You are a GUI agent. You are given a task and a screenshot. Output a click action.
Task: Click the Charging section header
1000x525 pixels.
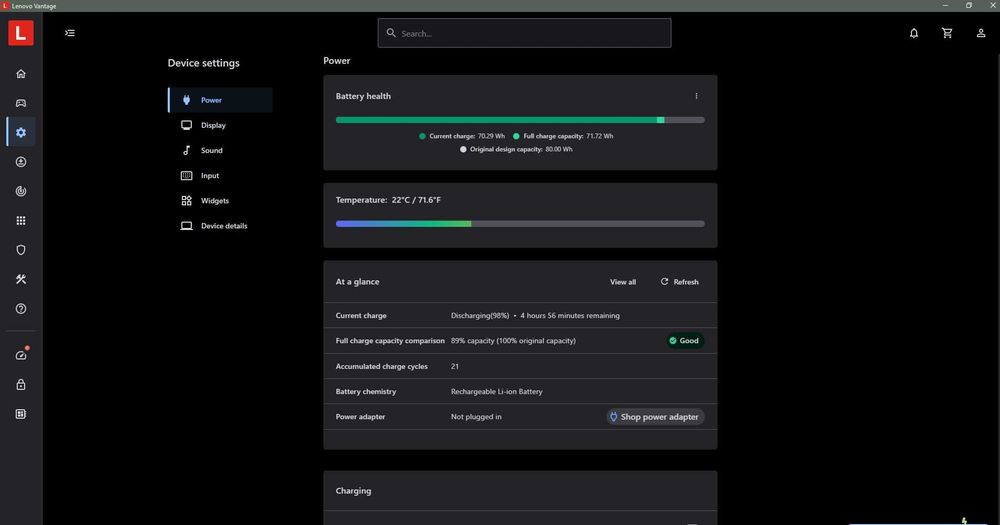tap(353, 491)
